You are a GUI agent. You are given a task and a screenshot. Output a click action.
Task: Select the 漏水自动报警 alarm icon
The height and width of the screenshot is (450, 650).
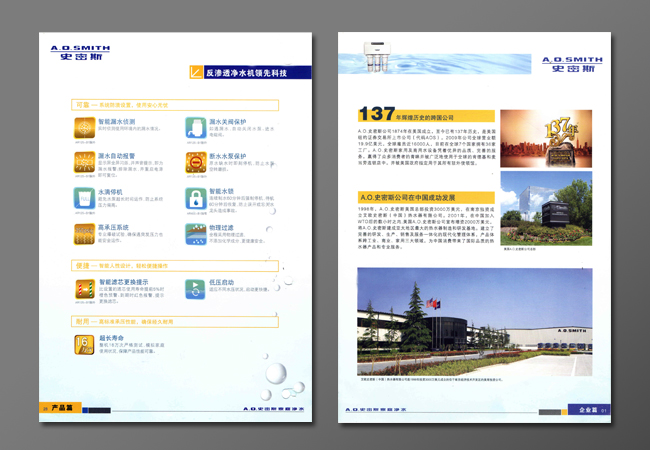(x=85, y=162)
